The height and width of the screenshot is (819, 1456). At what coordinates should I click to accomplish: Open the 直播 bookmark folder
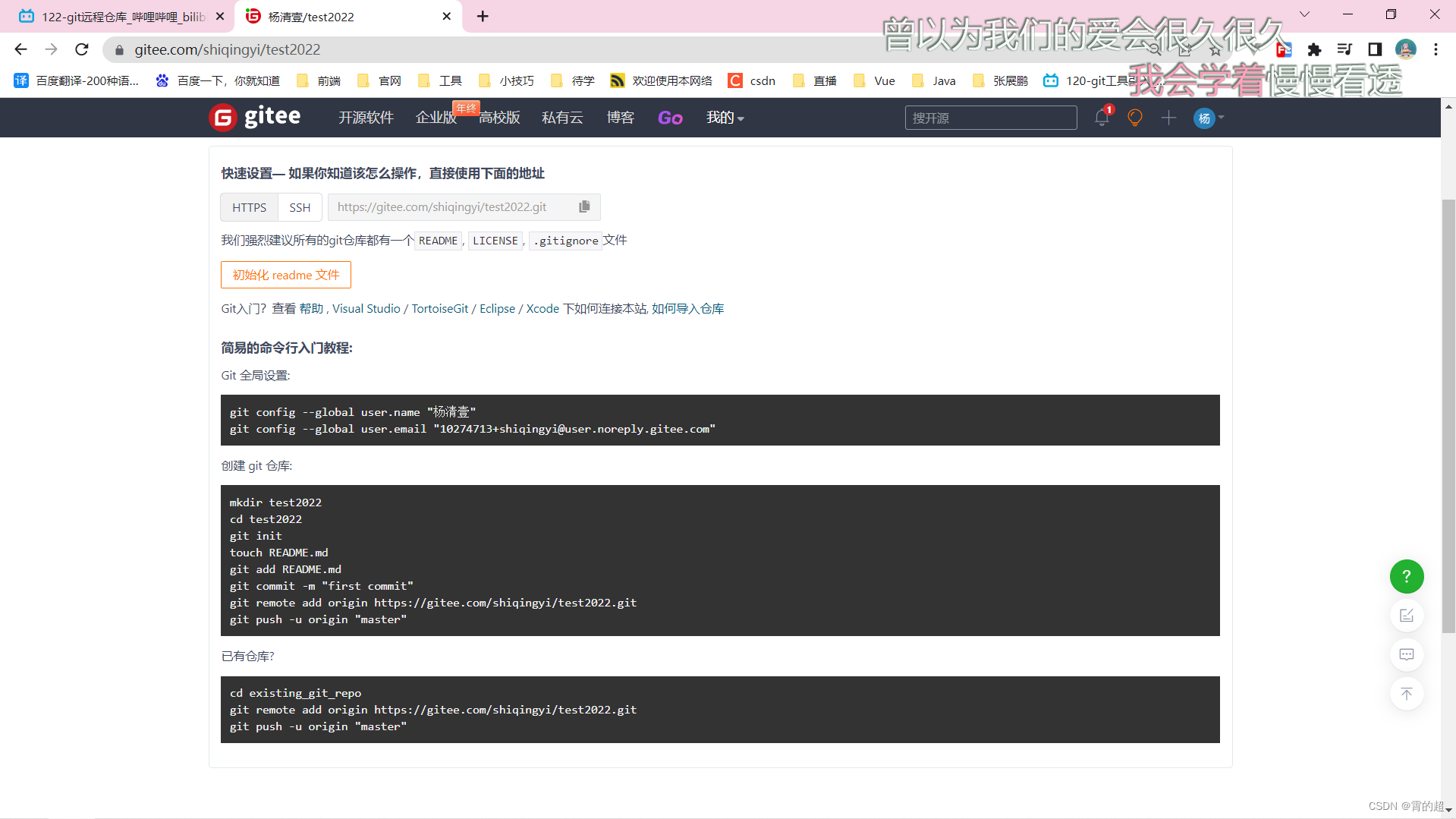point(815,80)
